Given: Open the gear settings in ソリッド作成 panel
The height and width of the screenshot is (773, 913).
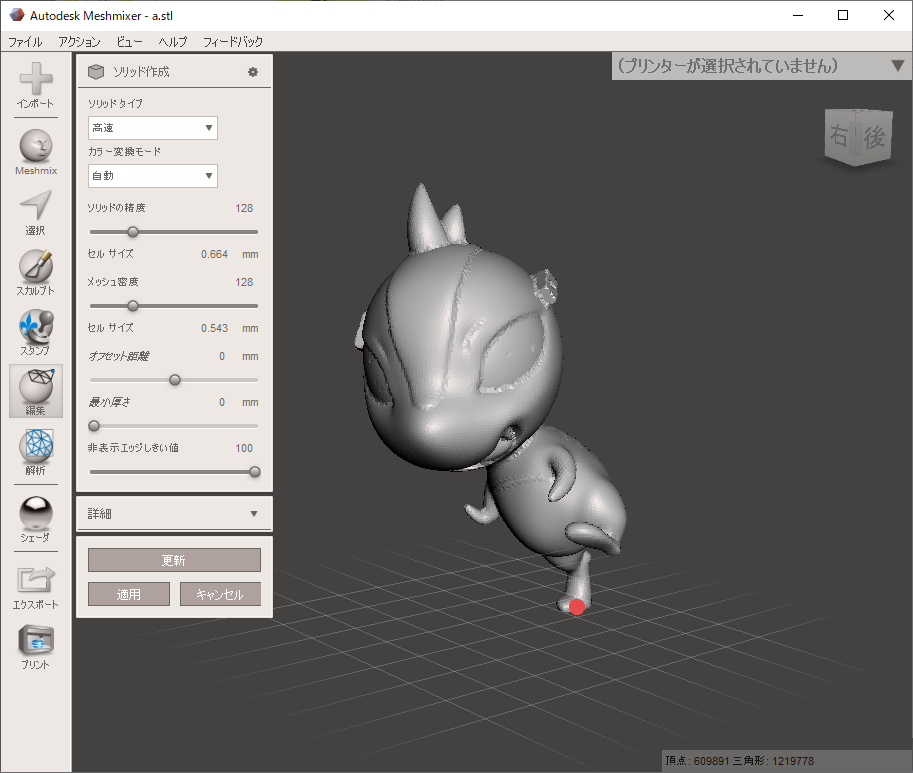Looking at the screenshot, I should point(253,72).
